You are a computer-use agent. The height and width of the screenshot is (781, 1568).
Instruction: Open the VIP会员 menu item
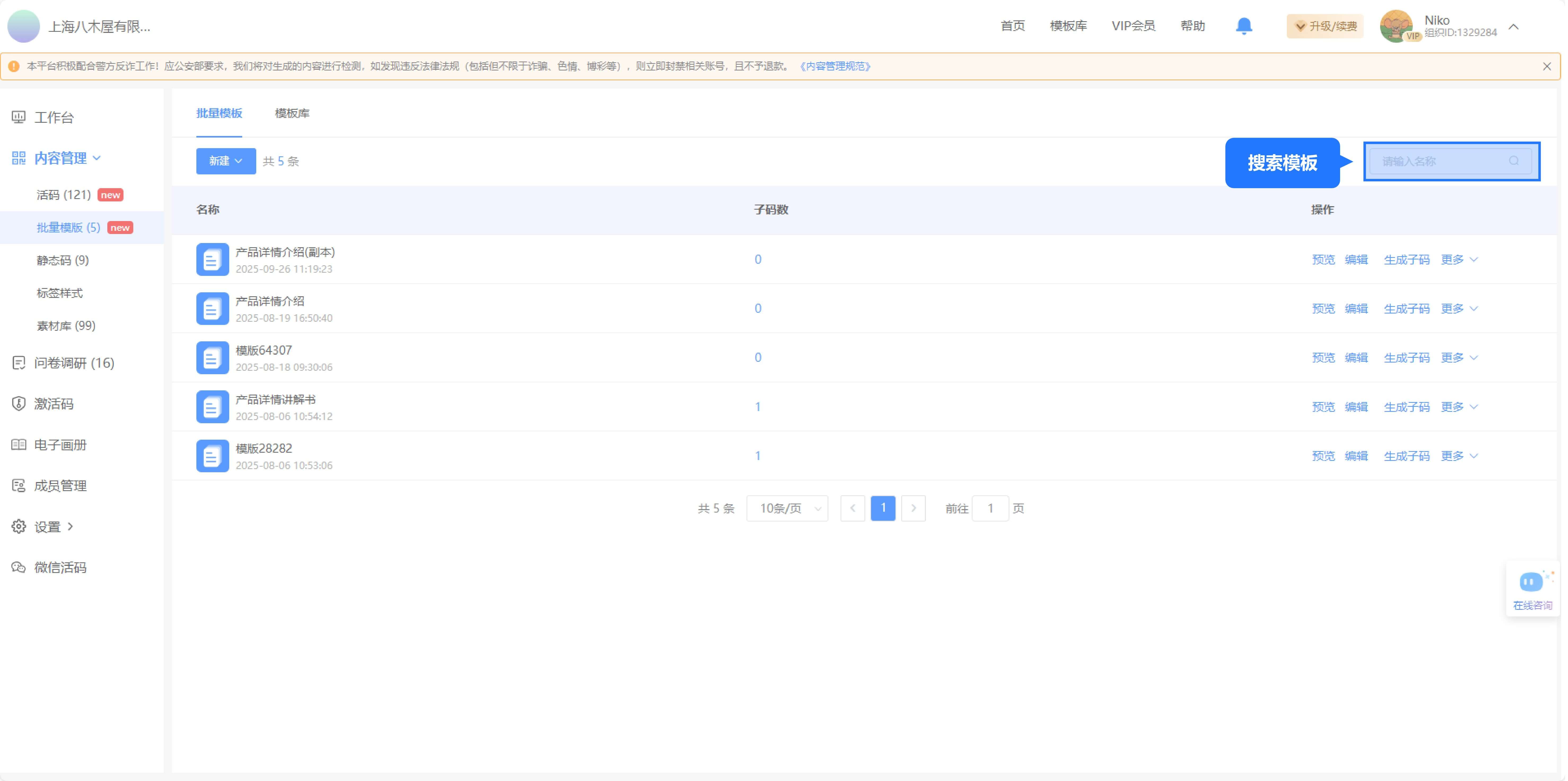pyautogui.click(x=1133, y=25)
